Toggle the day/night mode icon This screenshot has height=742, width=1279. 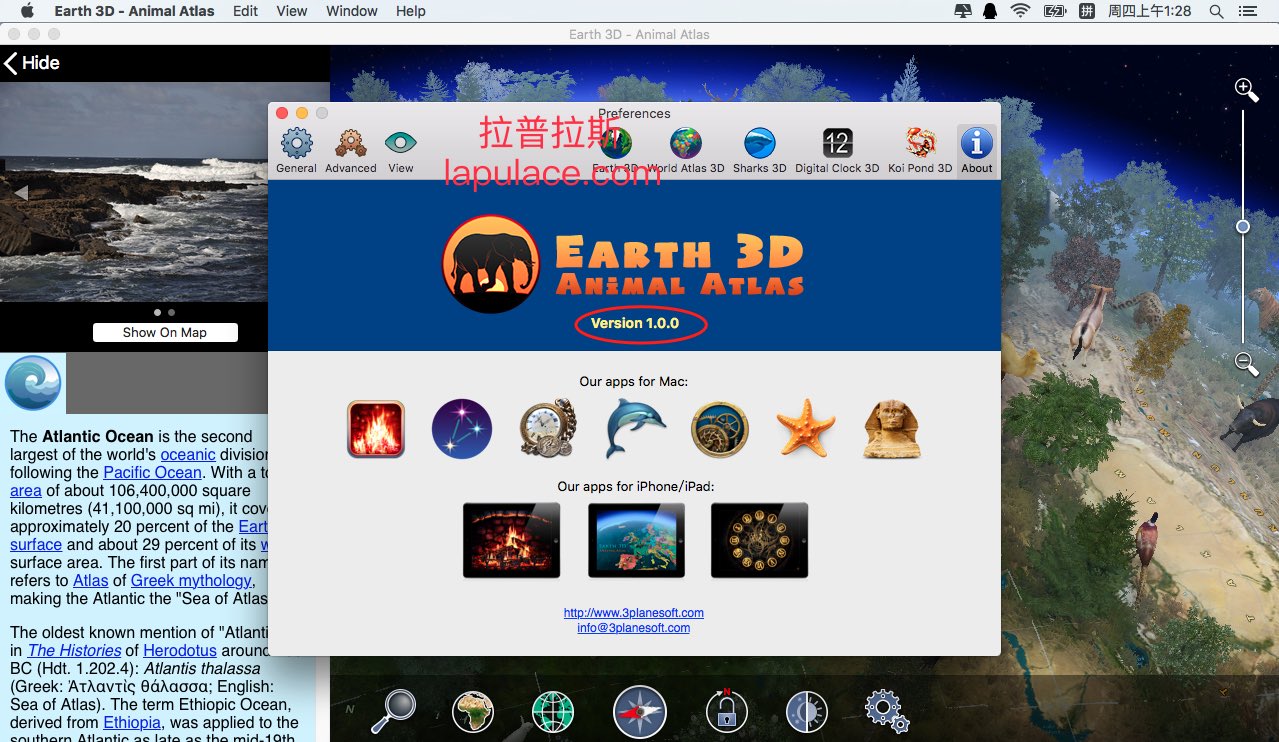pos(805,711)
